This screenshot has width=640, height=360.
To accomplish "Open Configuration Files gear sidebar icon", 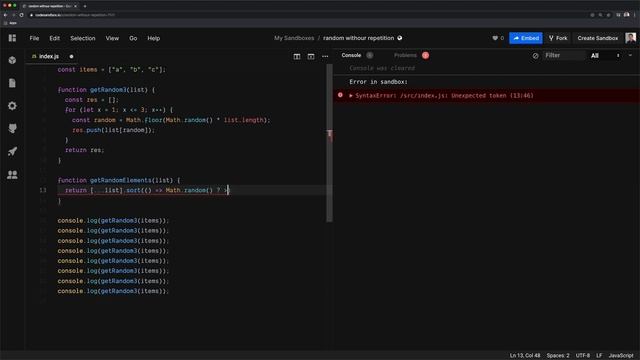I will pyautogui.click(x=12, y=106).
